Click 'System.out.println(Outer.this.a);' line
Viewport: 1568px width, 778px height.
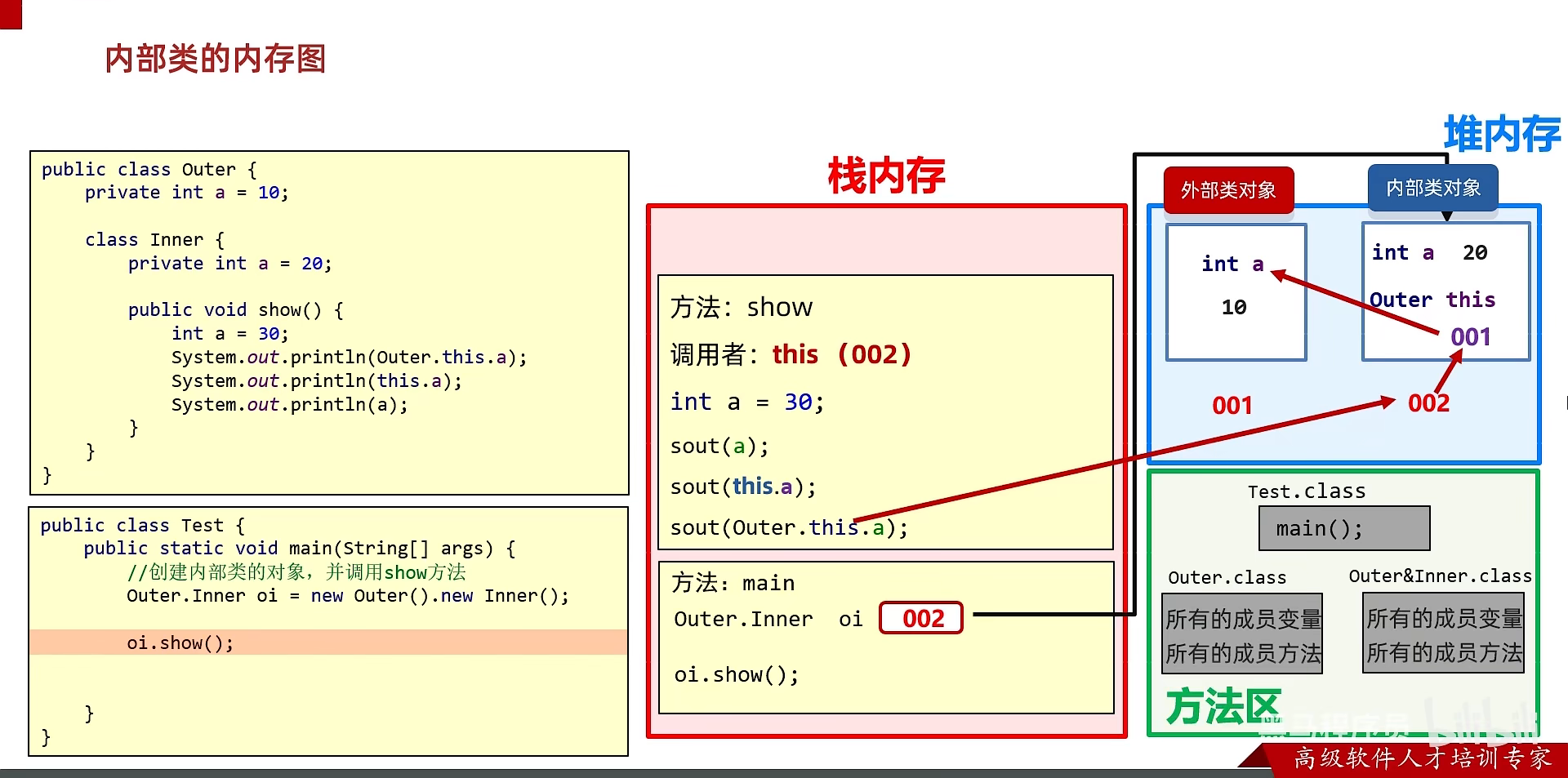click(x=350, y=358)
